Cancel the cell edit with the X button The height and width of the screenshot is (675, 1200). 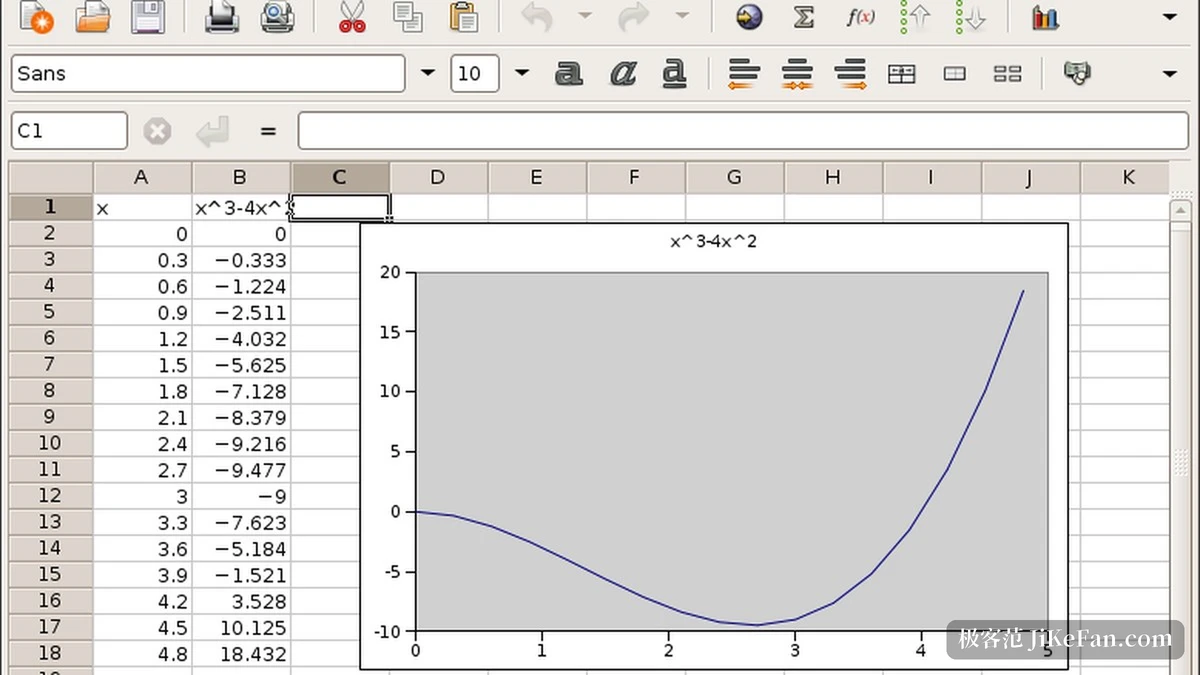click(x=157, y=131)
